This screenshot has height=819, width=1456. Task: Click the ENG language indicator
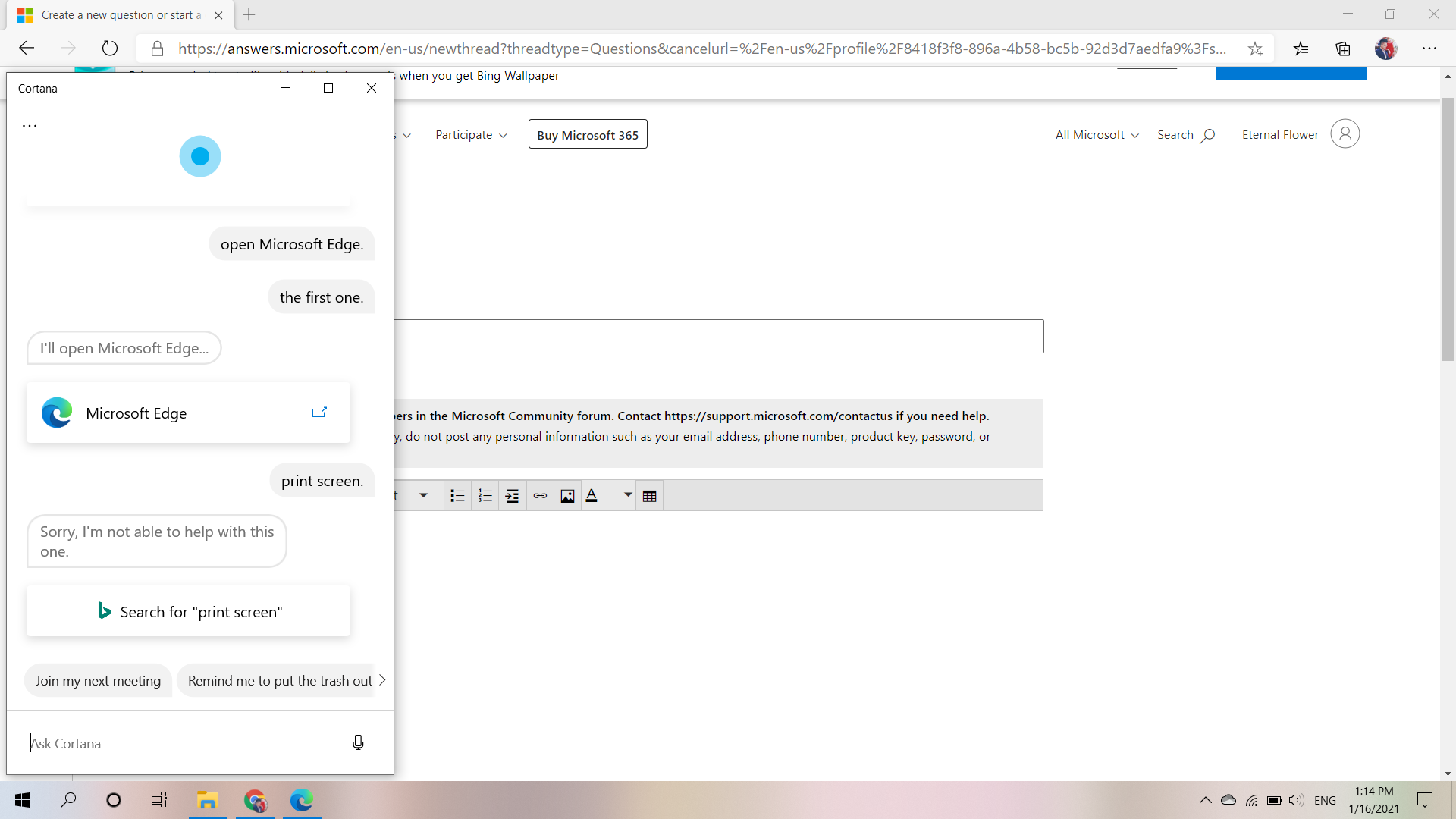point(1325,800)
